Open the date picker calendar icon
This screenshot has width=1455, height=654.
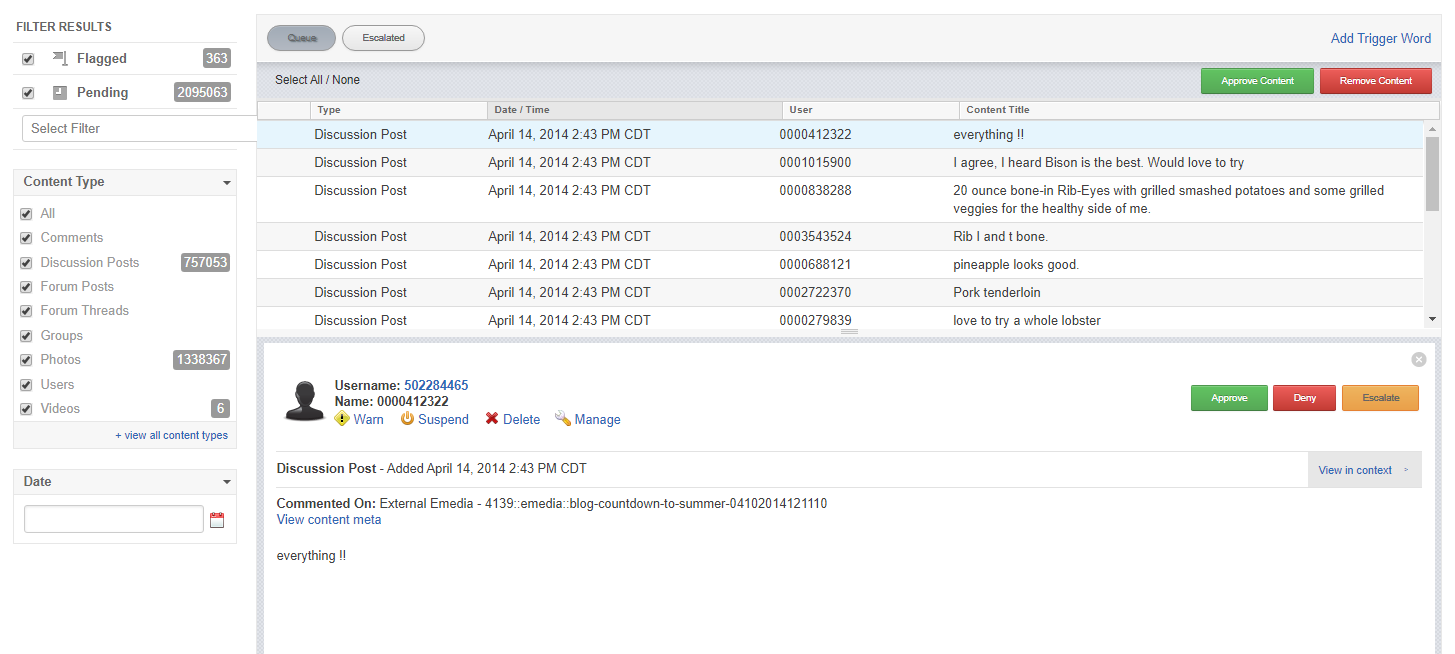point(217,520)
